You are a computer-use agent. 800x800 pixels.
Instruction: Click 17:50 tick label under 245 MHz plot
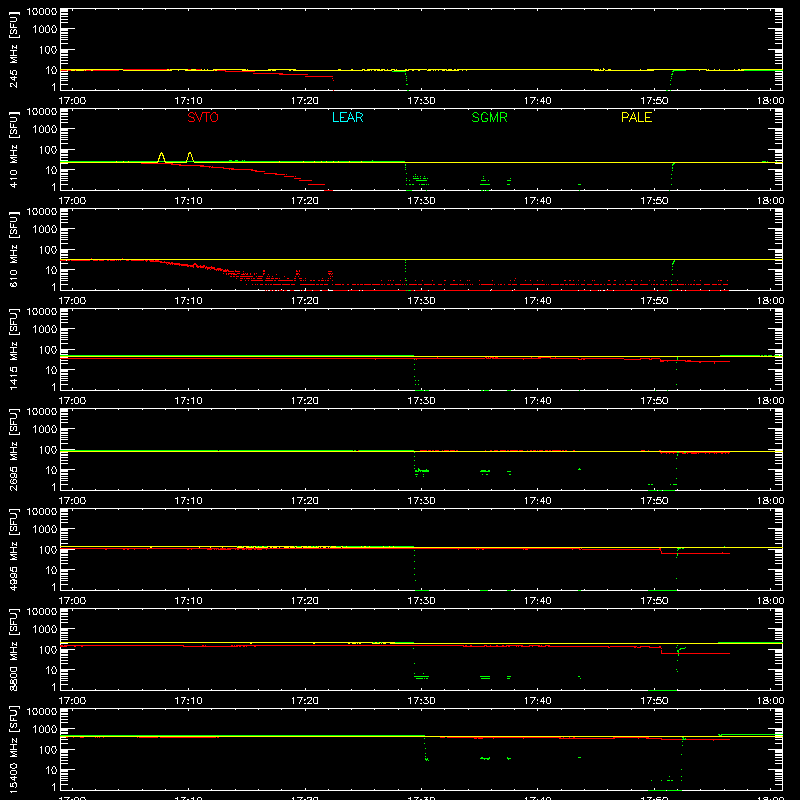[654, 101]
